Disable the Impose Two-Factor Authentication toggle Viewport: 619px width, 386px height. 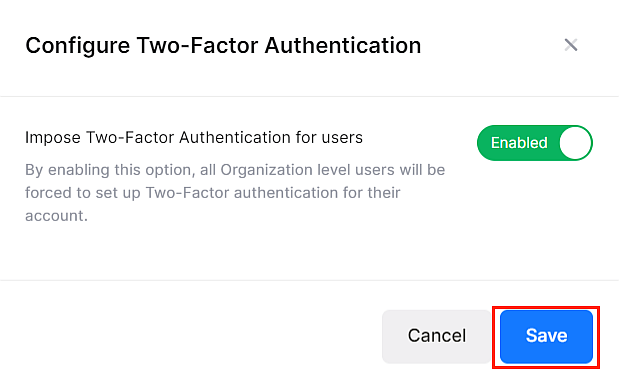point(535,143)
